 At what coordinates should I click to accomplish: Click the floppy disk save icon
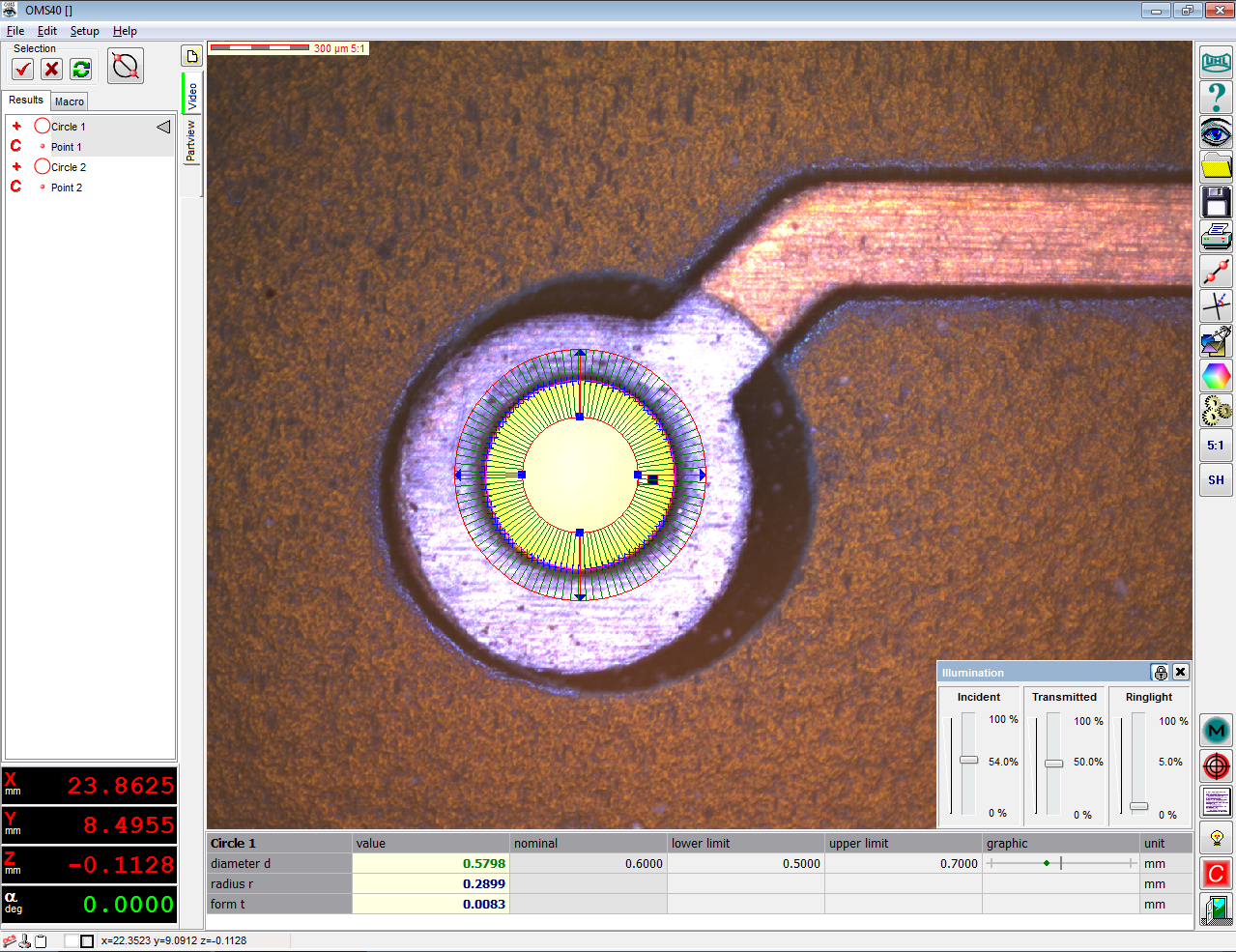click(x=1216, y=202)
